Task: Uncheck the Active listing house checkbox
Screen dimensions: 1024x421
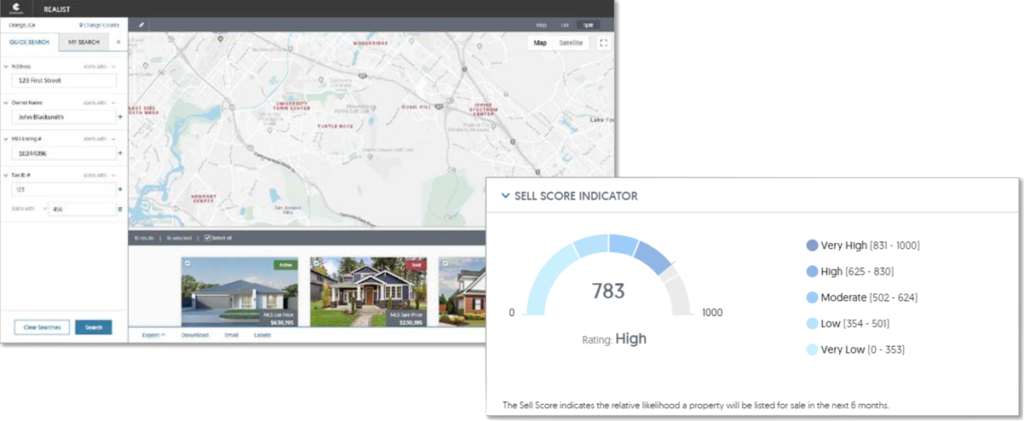Action: pyautogui.click(x=185, y=263)
